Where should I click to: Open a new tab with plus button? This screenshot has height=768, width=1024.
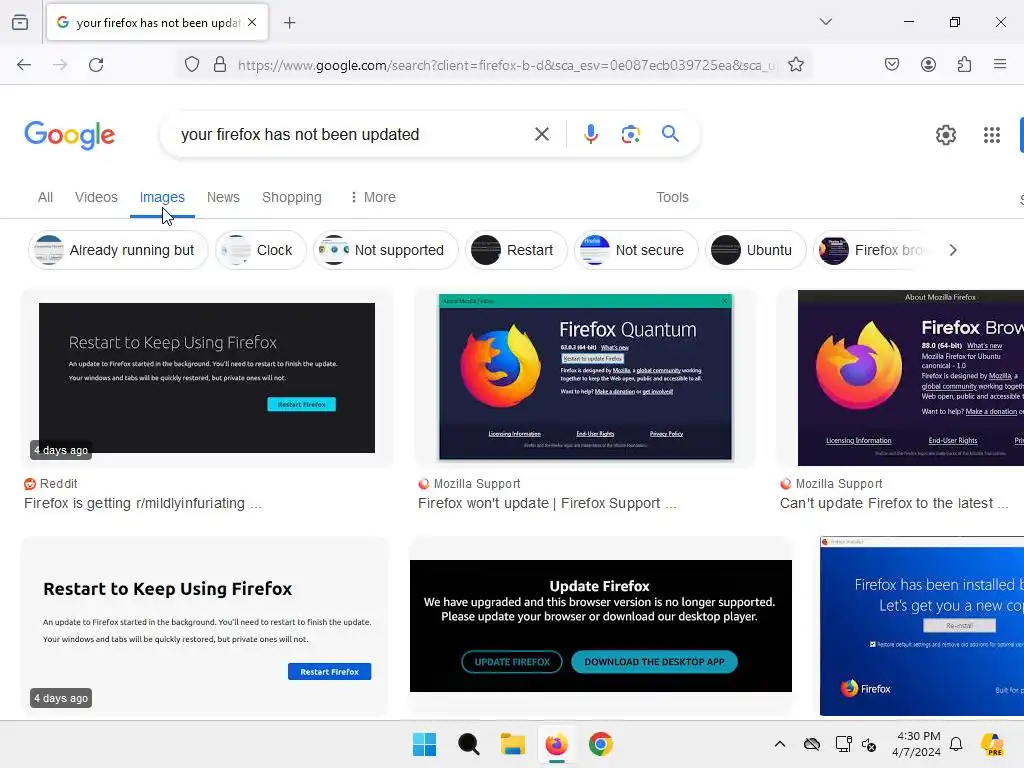pos(289,23)
